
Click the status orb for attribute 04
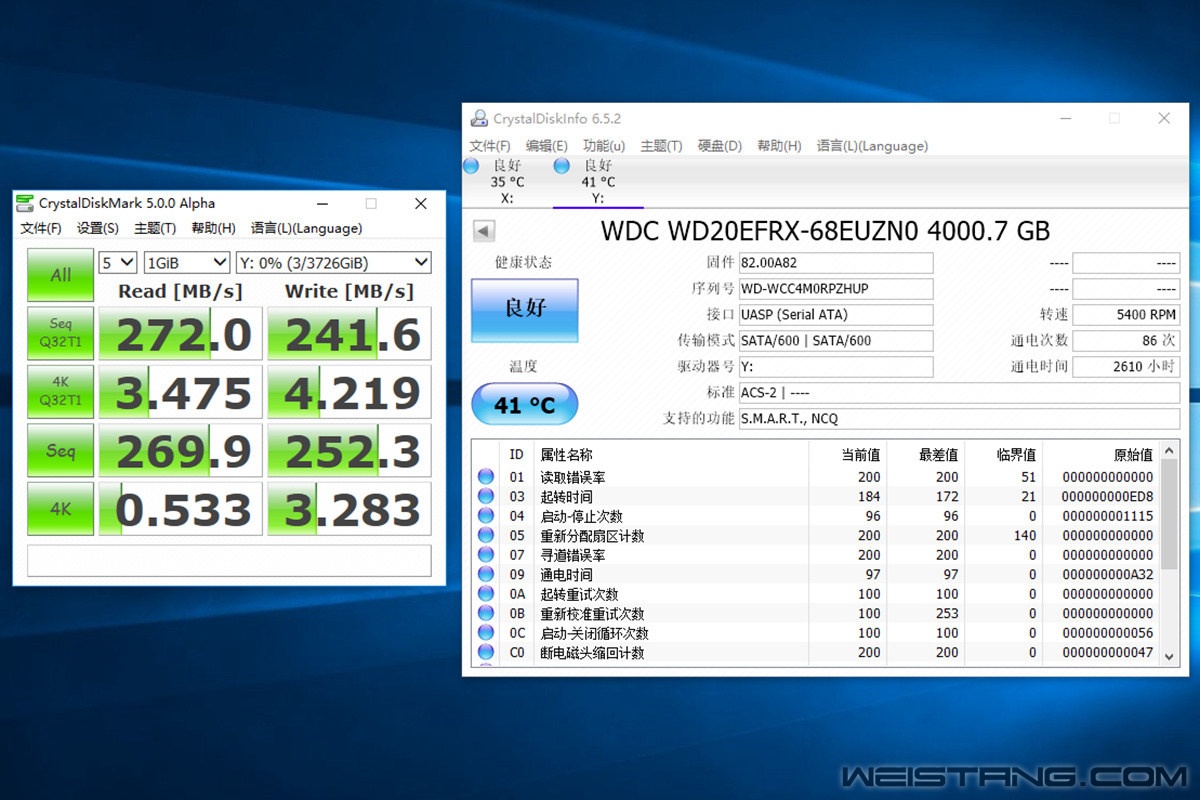tap(486, 516)
